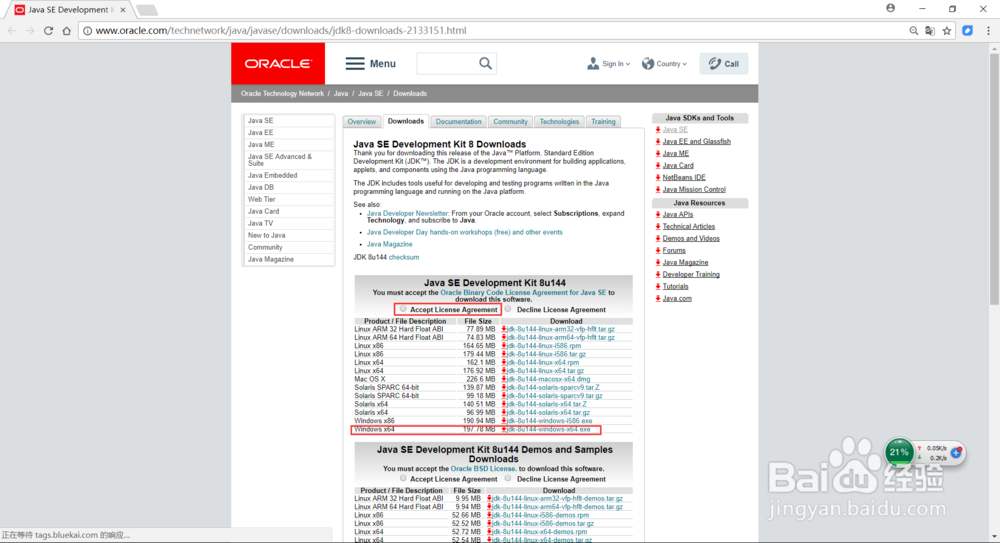Select Accept License Agreement for JDK 8u144
The image size is (1000, 543).
click(x=403, y=309)
